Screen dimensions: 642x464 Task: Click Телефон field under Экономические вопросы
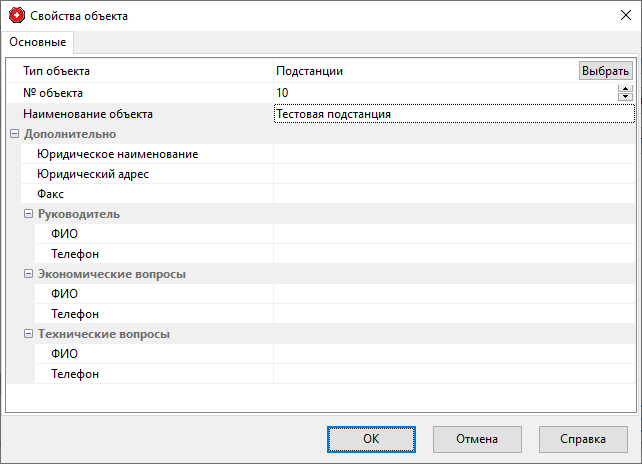(453, 314)
